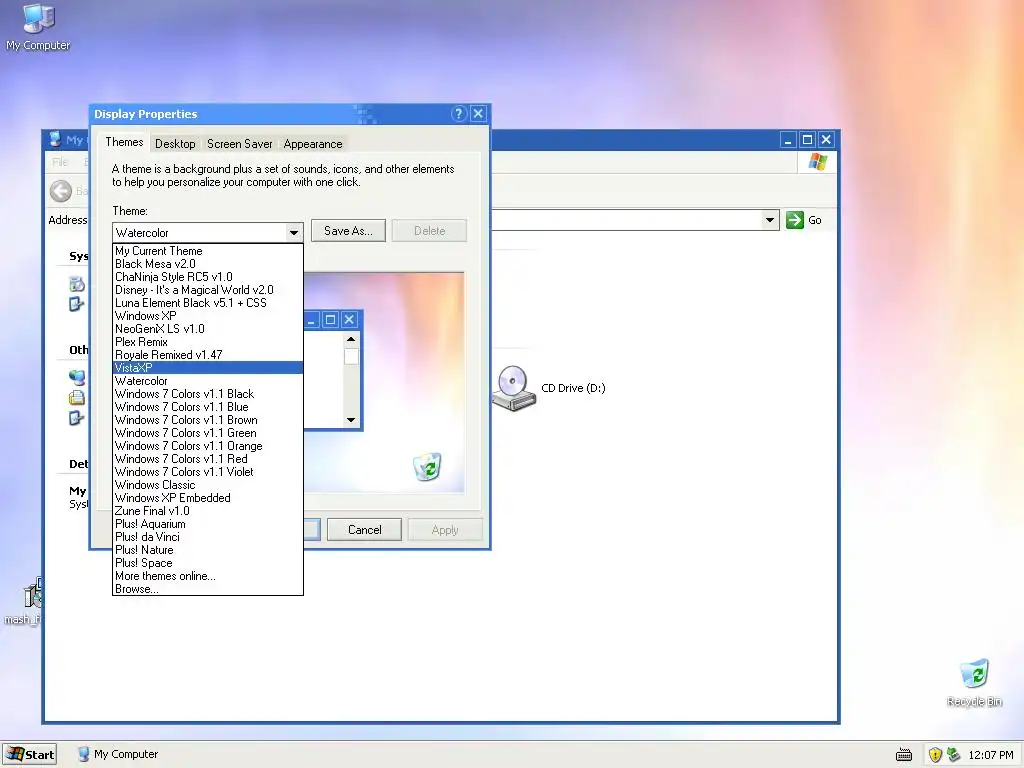Select My Current Theme from list

(x=208, y=251)
